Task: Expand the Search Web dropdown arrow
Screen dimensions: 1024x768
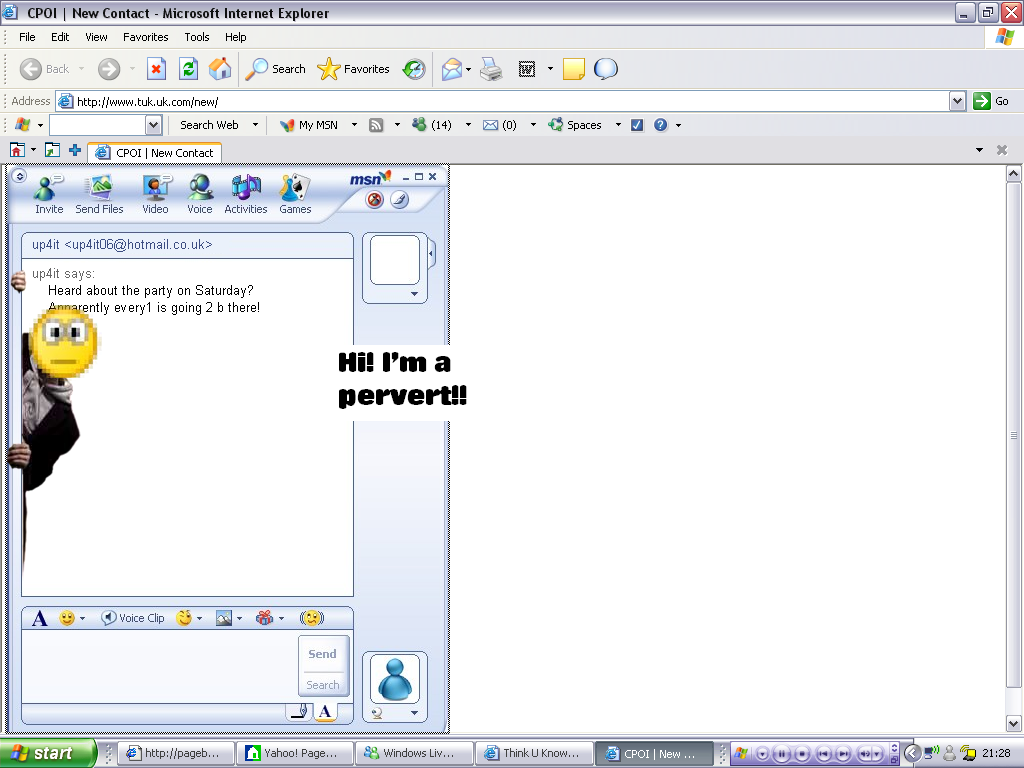Action: click(255, 125)
